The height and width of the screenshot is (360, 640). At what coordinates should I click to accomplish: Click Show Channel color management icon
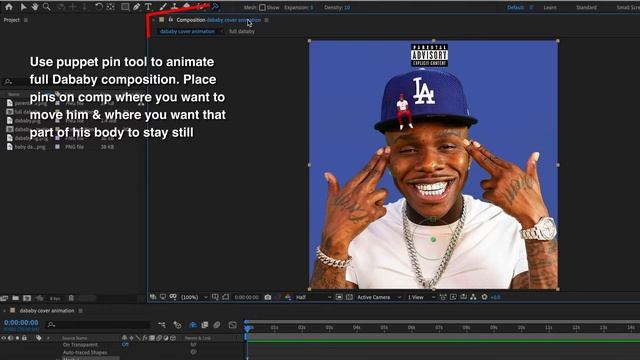pos(288,297)
